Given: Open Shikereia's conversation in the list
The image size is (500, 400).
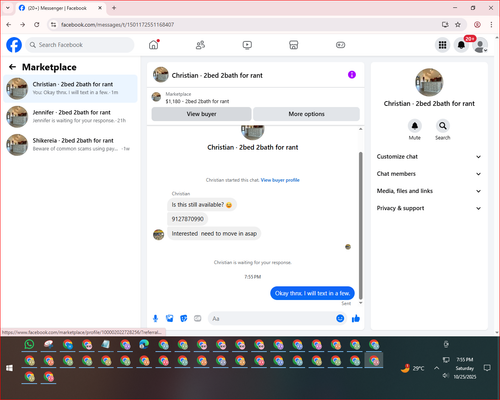Looking at the screenshot, I should pos(70,144).
